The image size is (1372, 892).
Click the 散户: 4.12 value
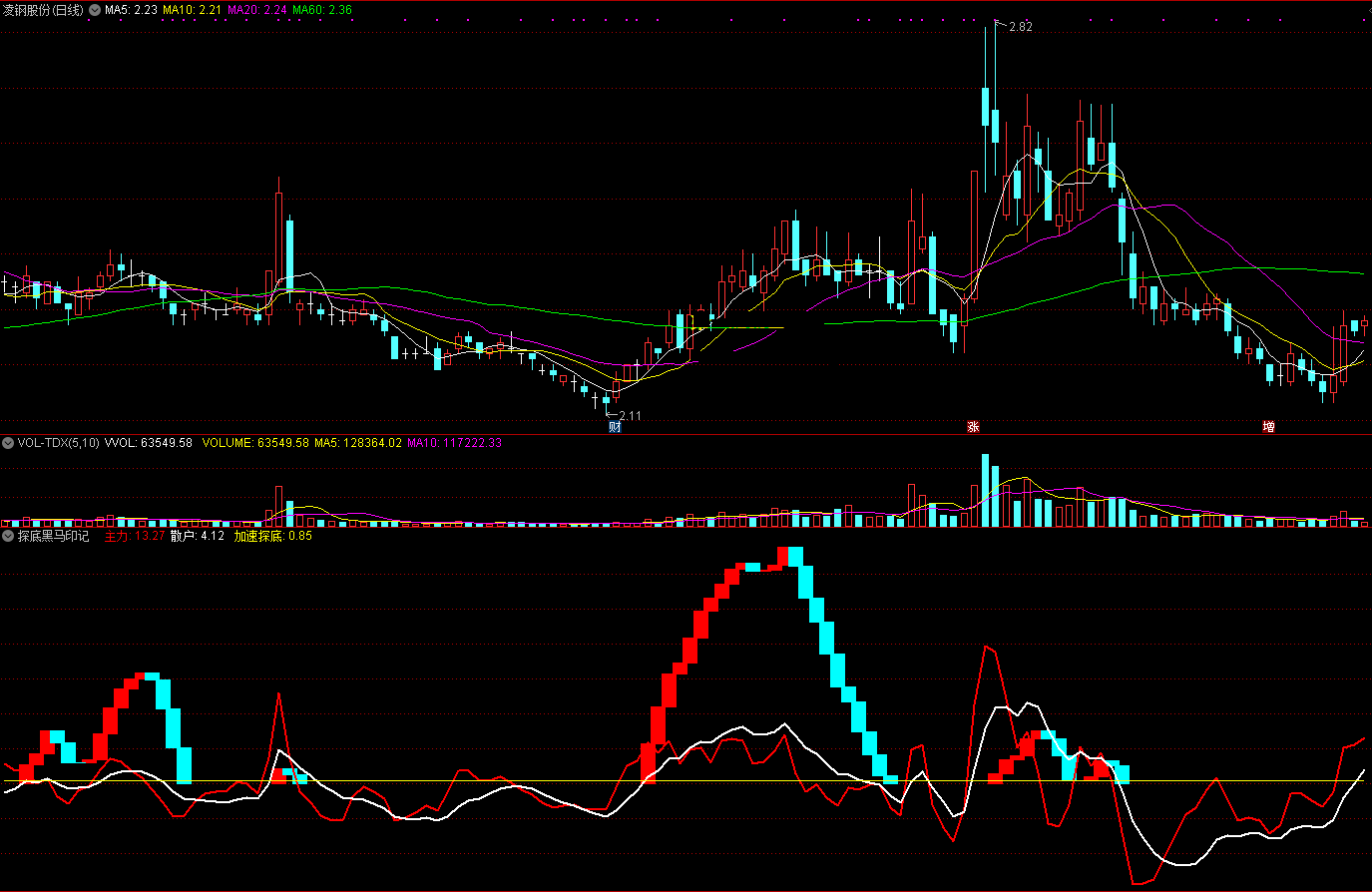click(198, 537)
